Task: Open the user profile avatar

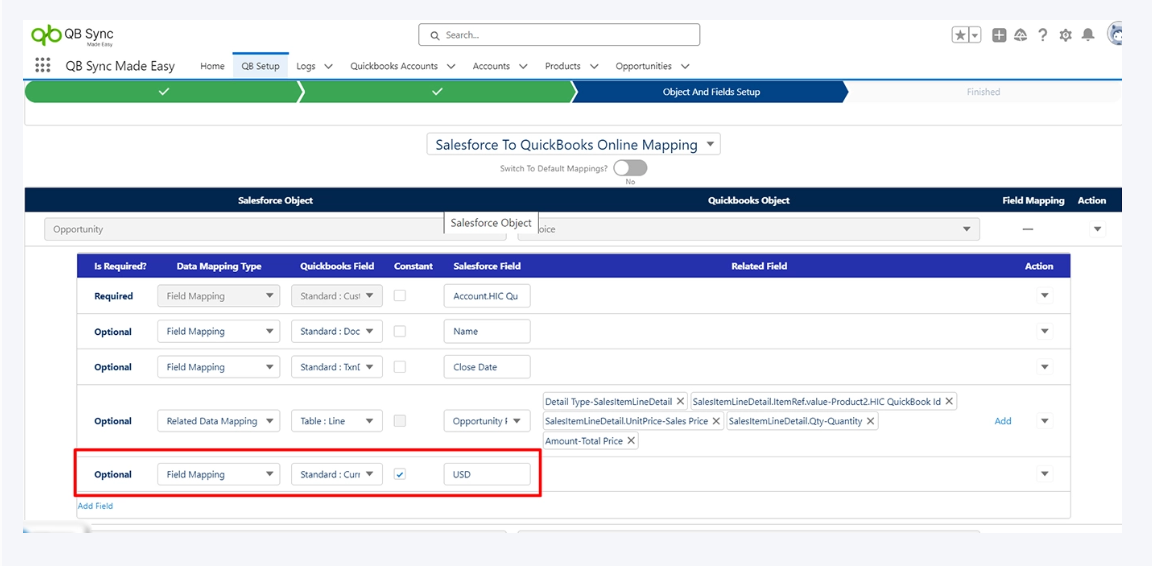Action: tap(1115, 35)
